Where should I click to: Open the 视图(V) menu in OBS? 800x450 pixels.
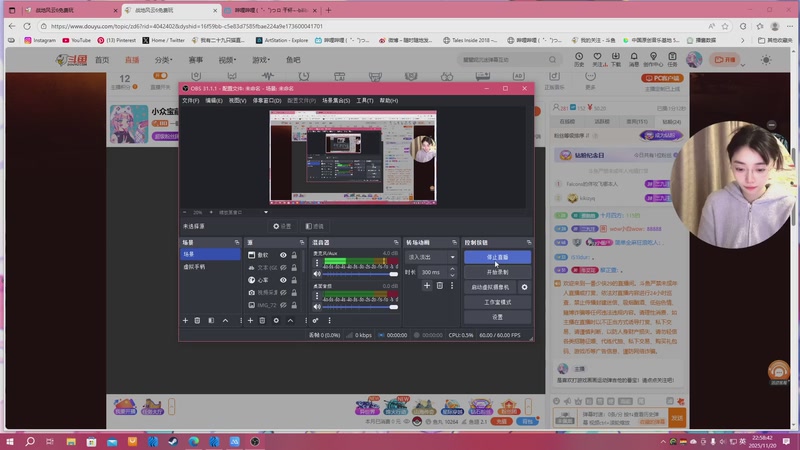pyautogui.click(x=237, y=101)
